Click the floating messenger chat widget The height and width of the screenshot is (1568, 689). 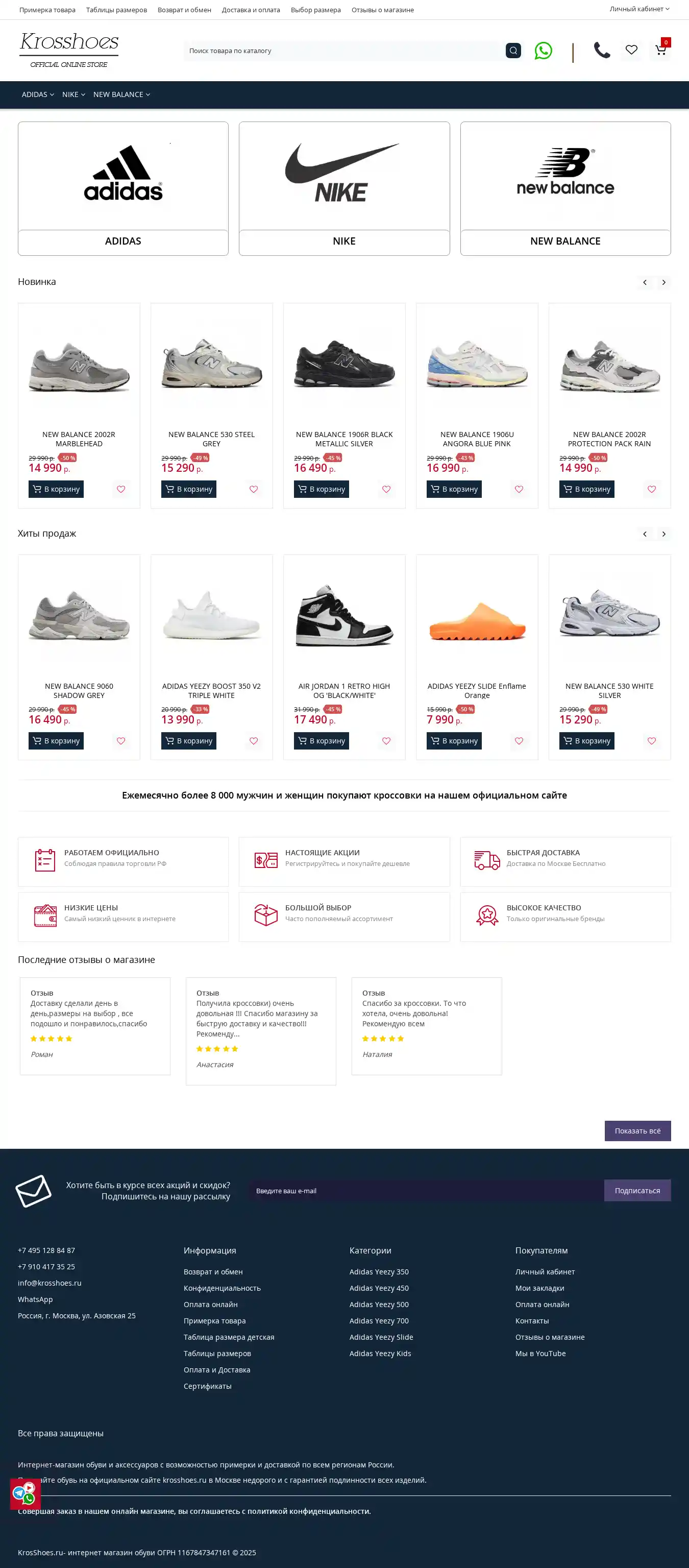(25, 1493)
